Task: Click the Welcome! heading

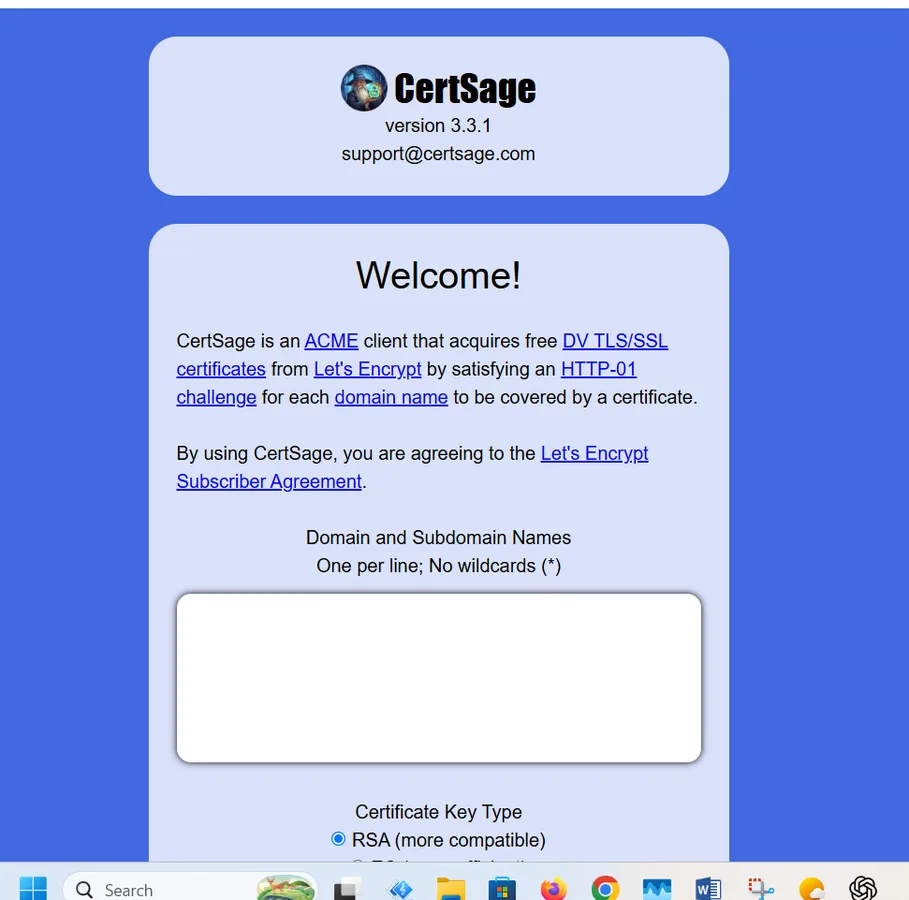Action: 438,275
